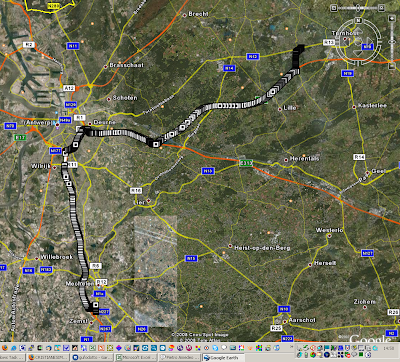This screenshot has height=362, width=400.
Task: Open the Pedro Amedeo taskbar window
Action: 179,358
